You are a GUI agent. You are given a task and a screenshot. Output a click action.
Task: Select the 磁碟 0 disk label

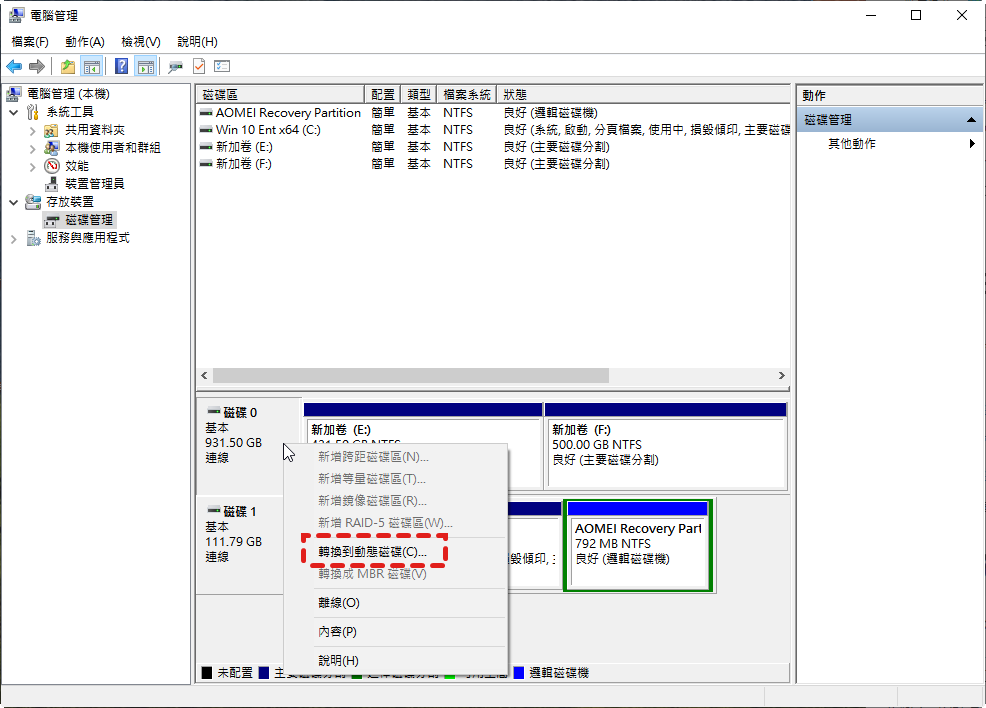[x=240, y=412]
